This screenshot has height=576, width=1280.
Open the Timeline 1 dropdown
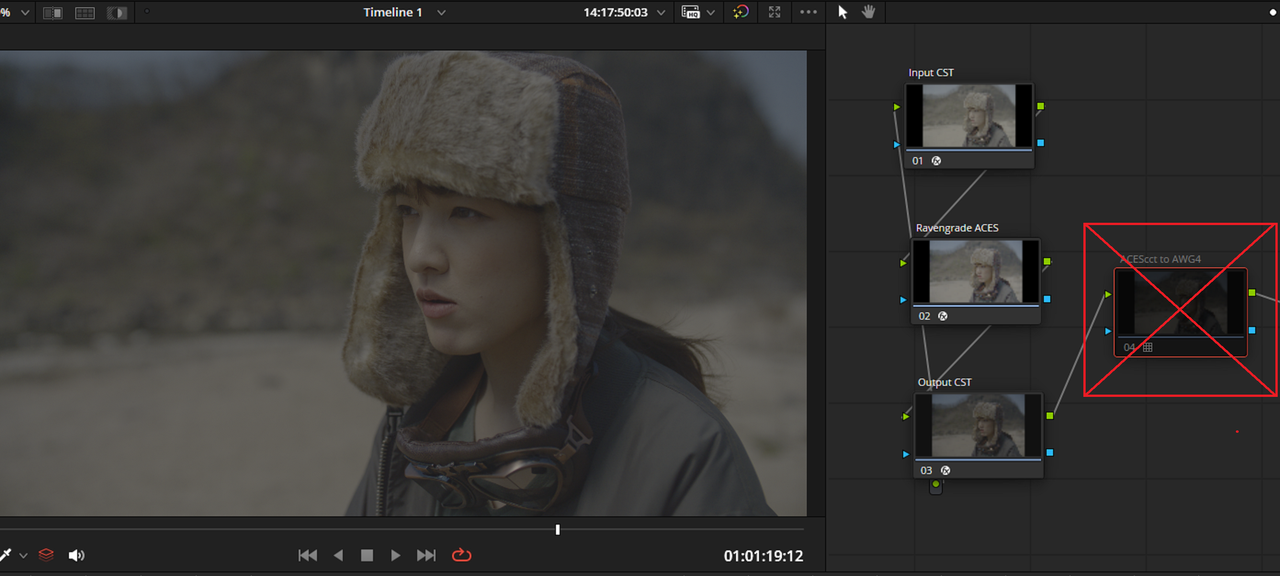(442, 13)
